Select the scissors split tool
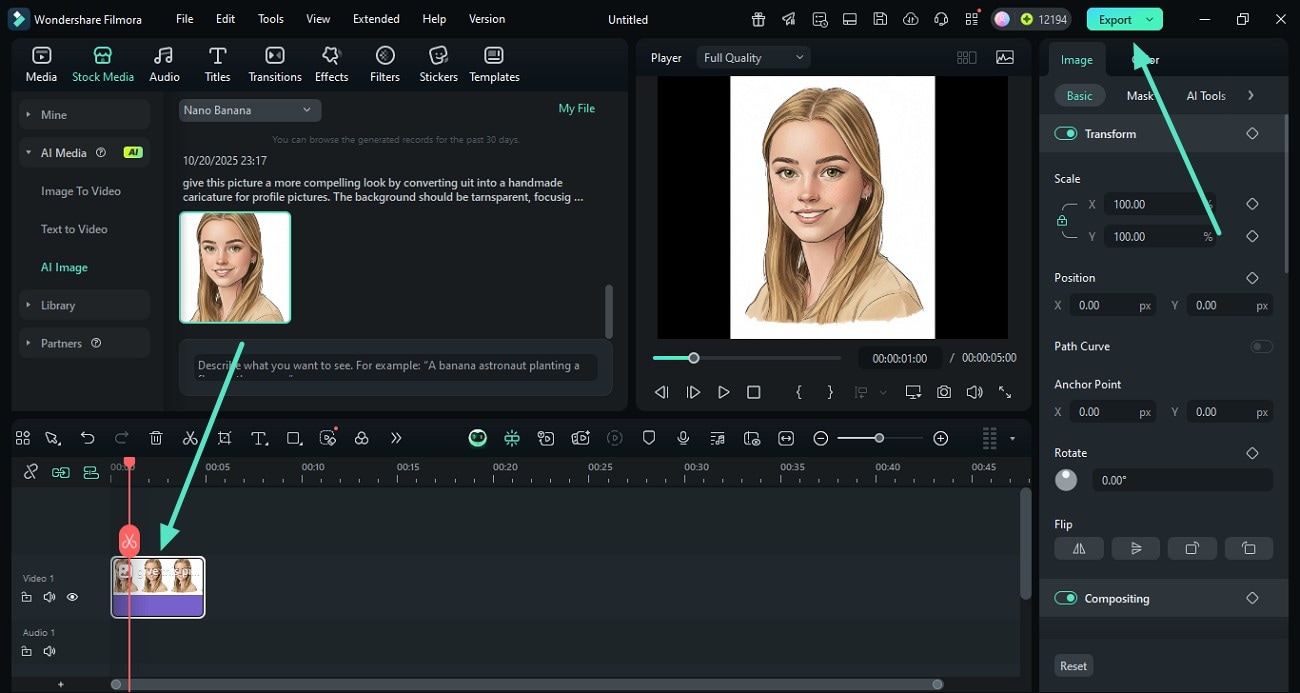The image size is (1300, 693). pyautogui.click(x=190, y=437)
